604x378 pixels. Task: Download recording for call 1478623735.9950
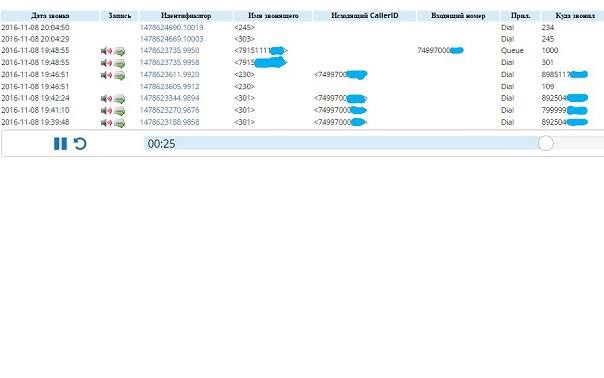tap(119, 51)
